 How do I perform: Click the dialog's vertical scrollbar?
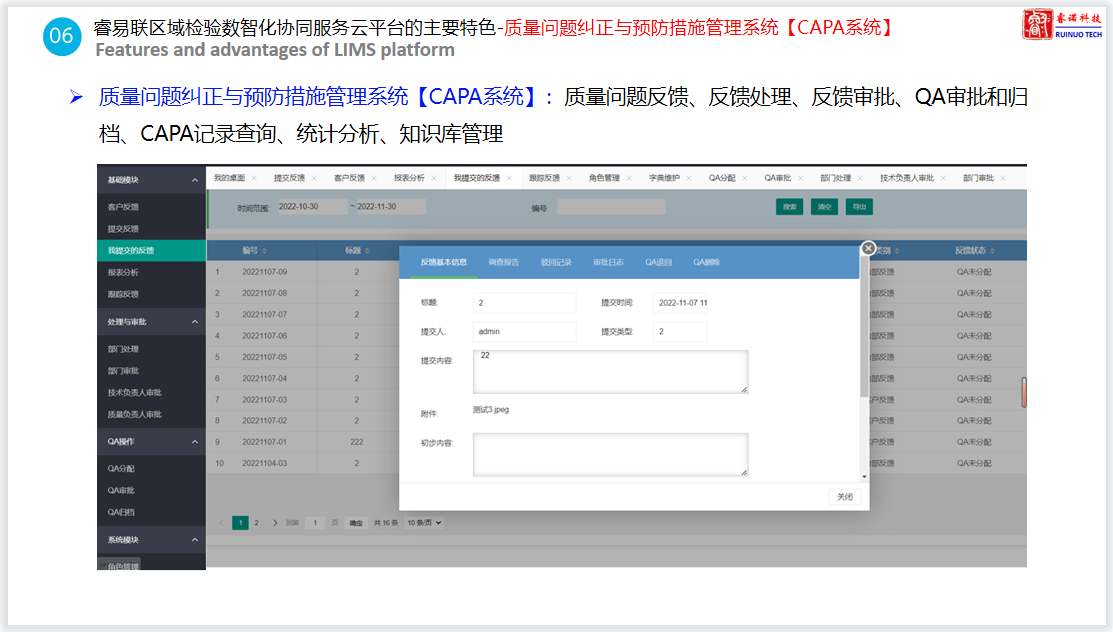point(864,340)
